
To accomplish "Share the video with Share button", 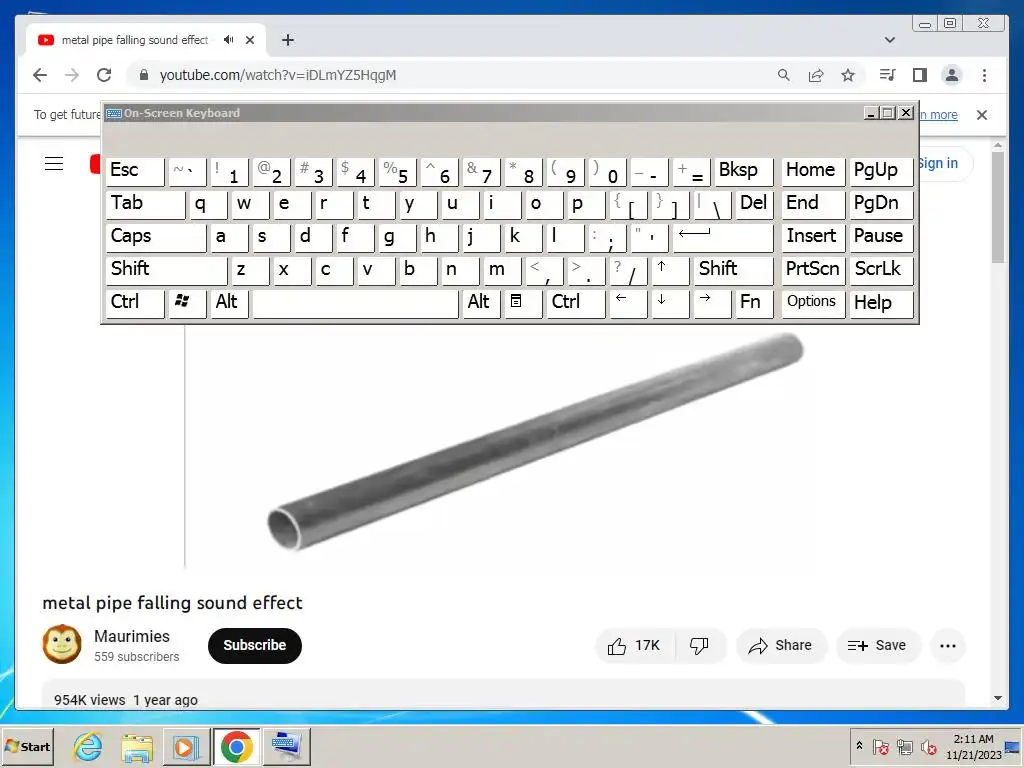I will [781, 646].
